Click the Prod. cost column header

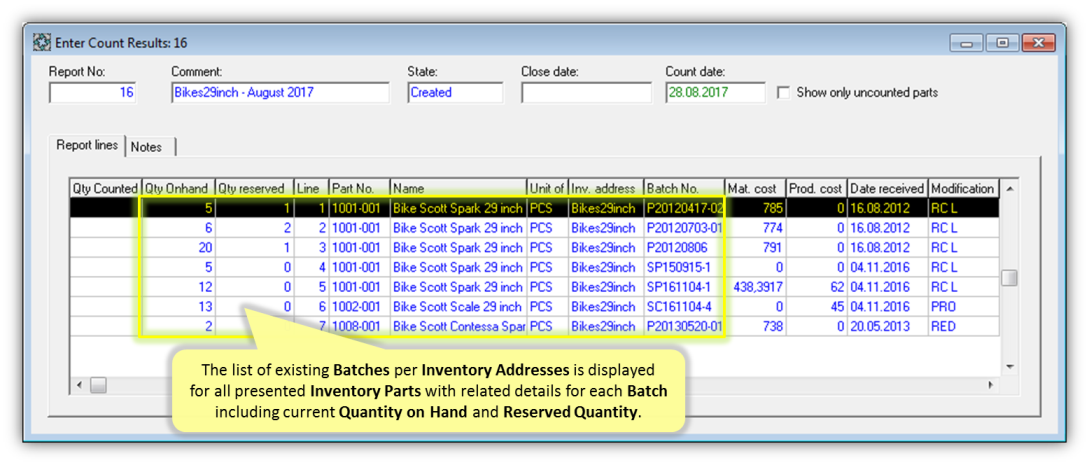click(x=816, y=188)
